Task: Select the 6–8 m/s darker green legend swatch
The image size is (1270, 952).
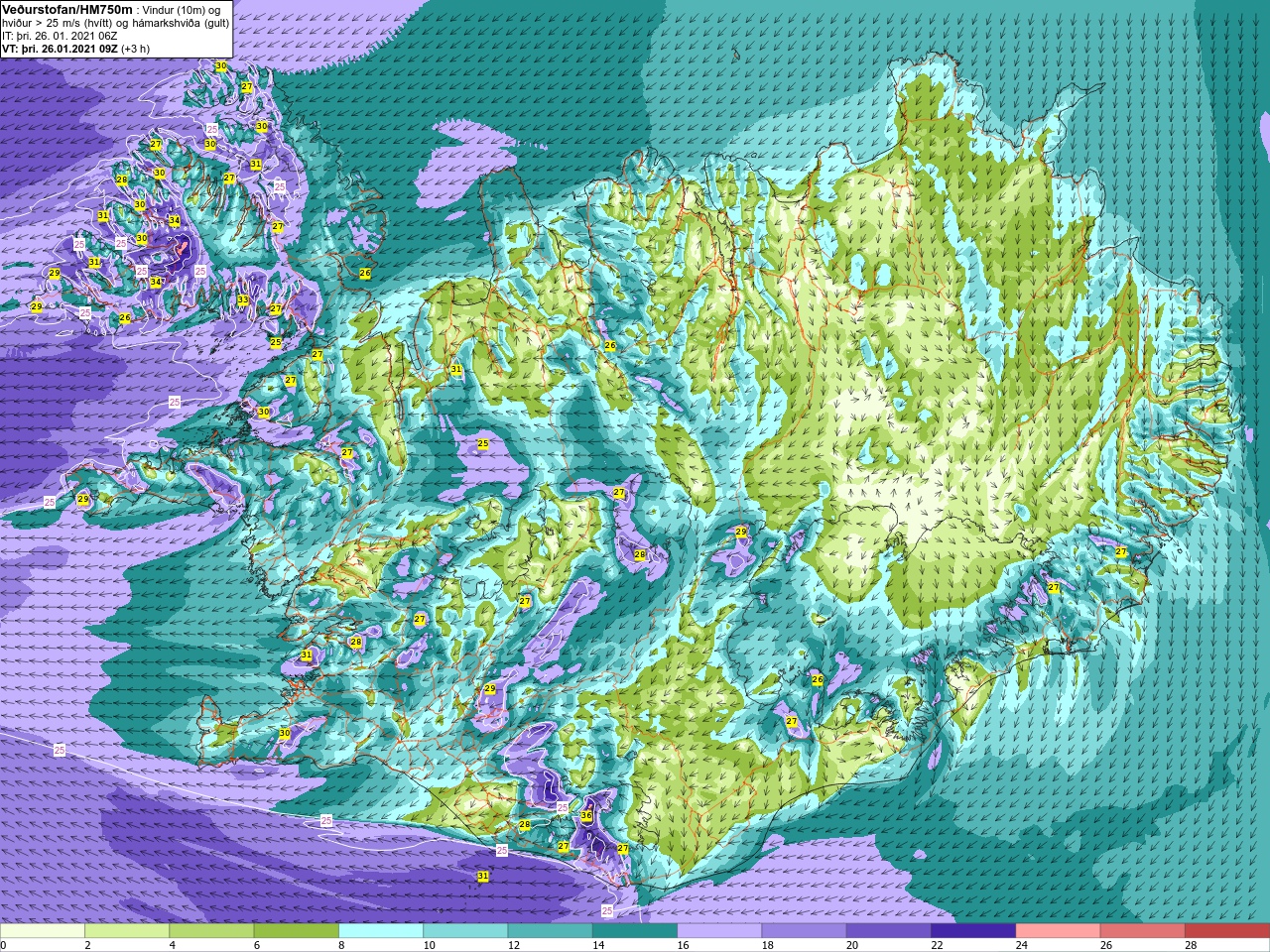Action: click(296, 931)
